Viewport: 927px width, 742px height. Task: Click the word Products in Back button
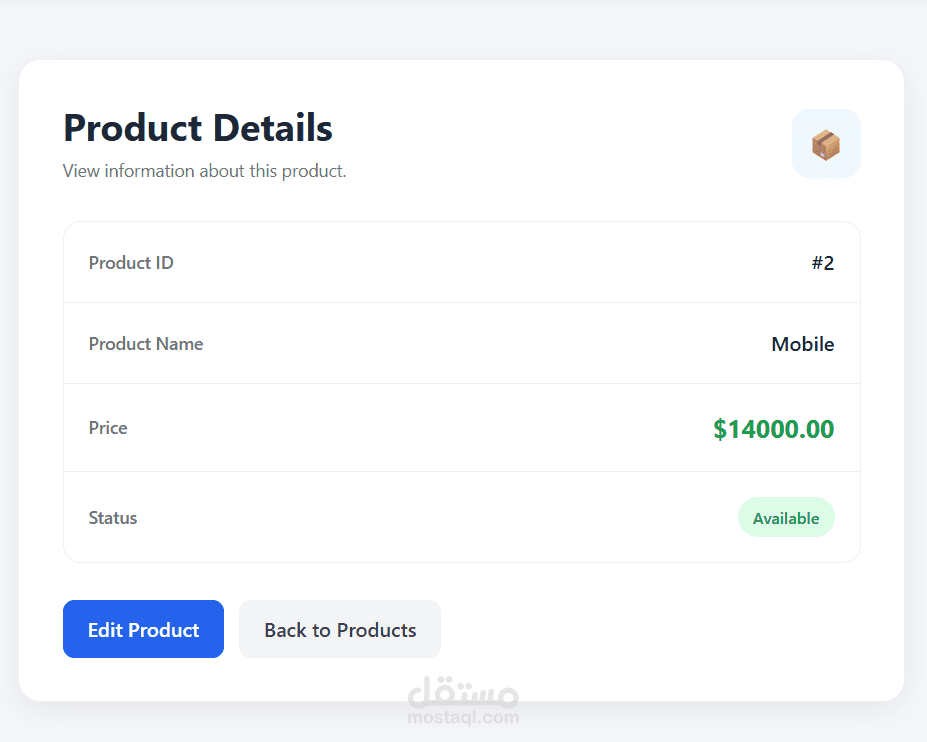click(377, 630)
